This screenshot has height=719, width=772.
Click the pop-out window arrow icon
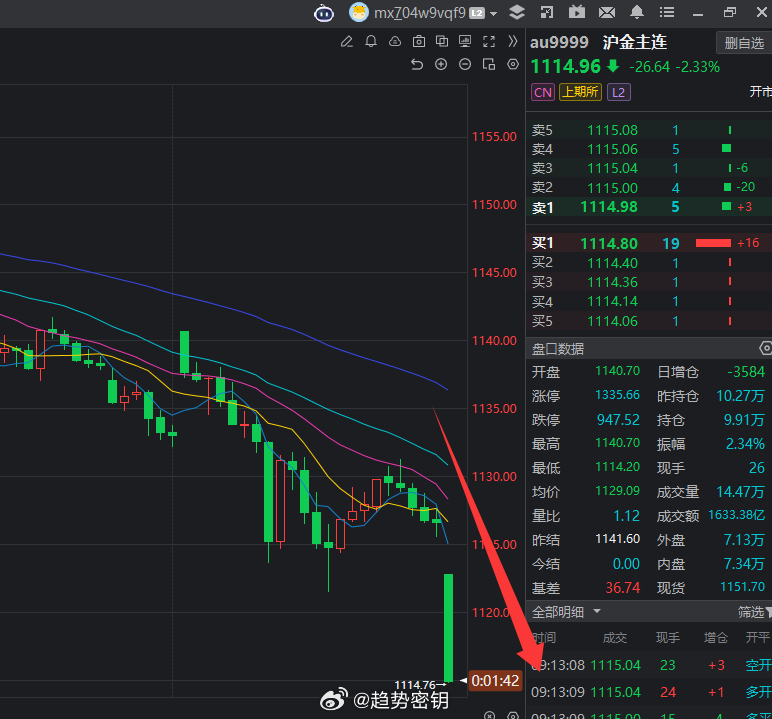[547, 12]
